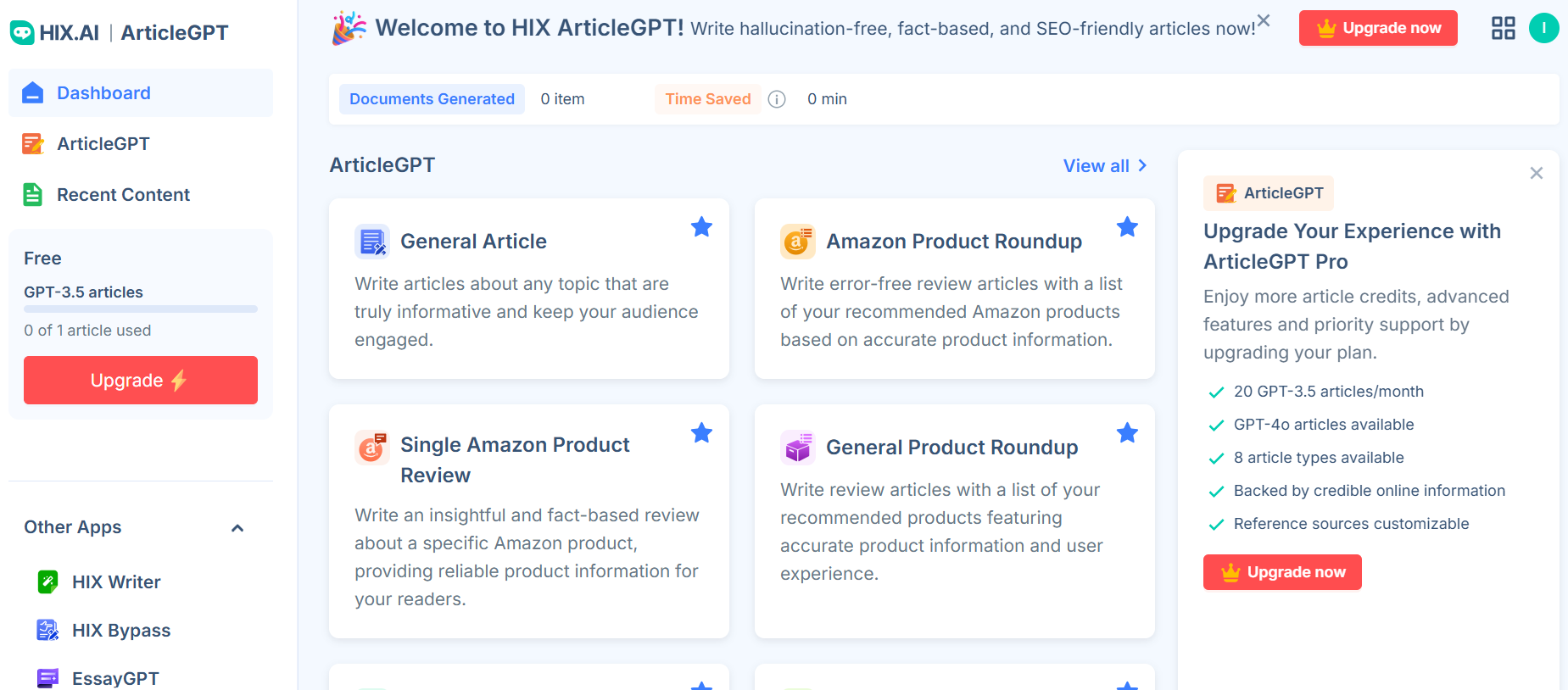The width and height of the screenshot is (1568, 690).
Task: Click the Time Saved label
Action: 708,99
